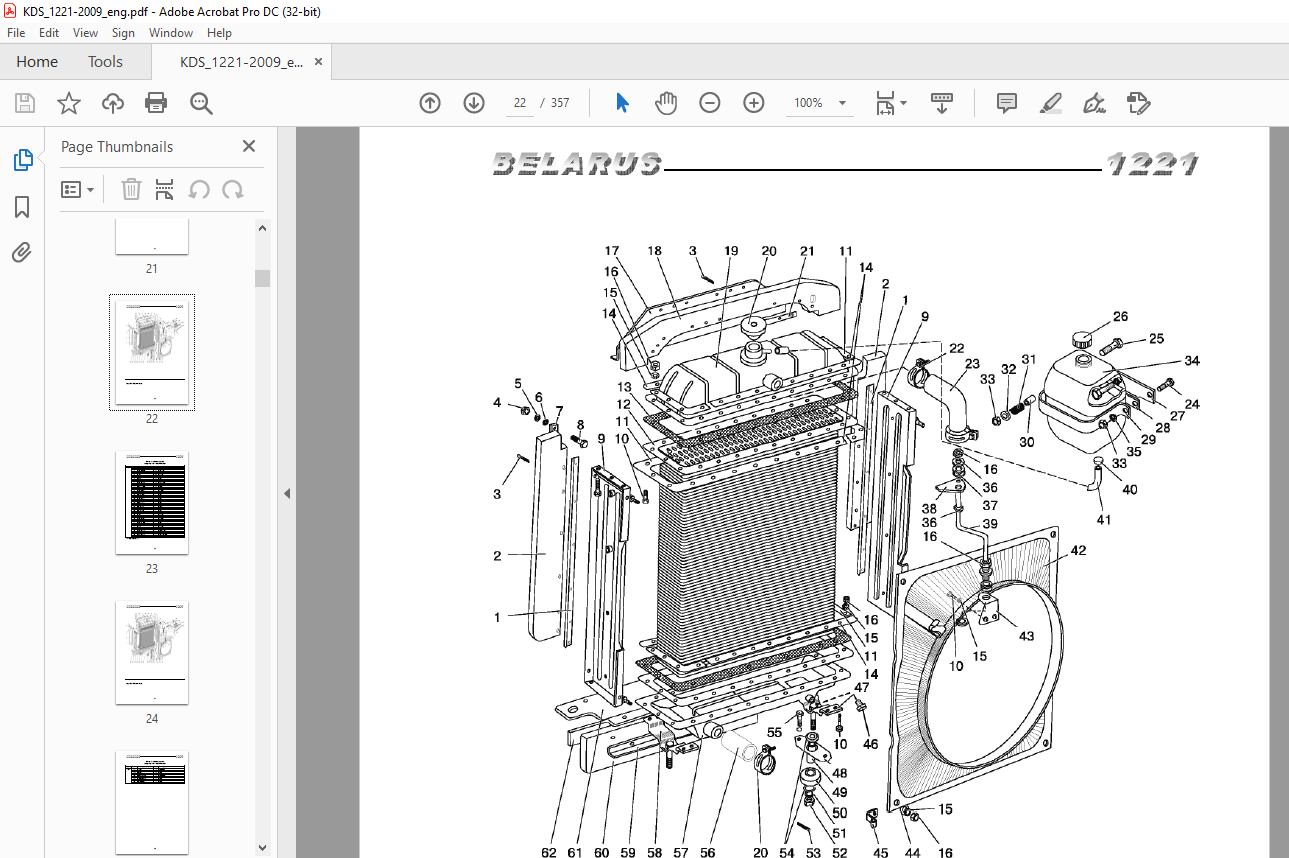1289x858 pixels.
Task: Close the Page Thumbnails panel
Action: click(249, 146)
